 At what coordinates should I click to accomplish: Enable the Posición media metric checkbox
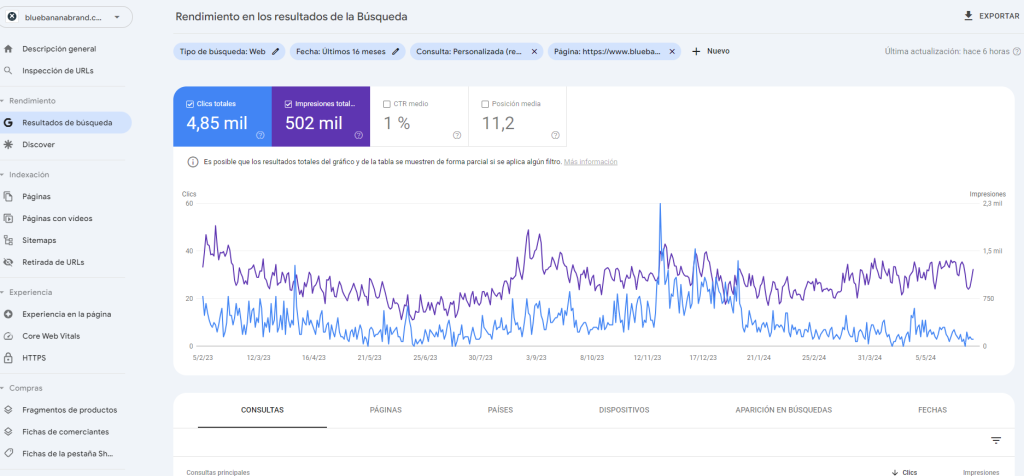point(485,103)
